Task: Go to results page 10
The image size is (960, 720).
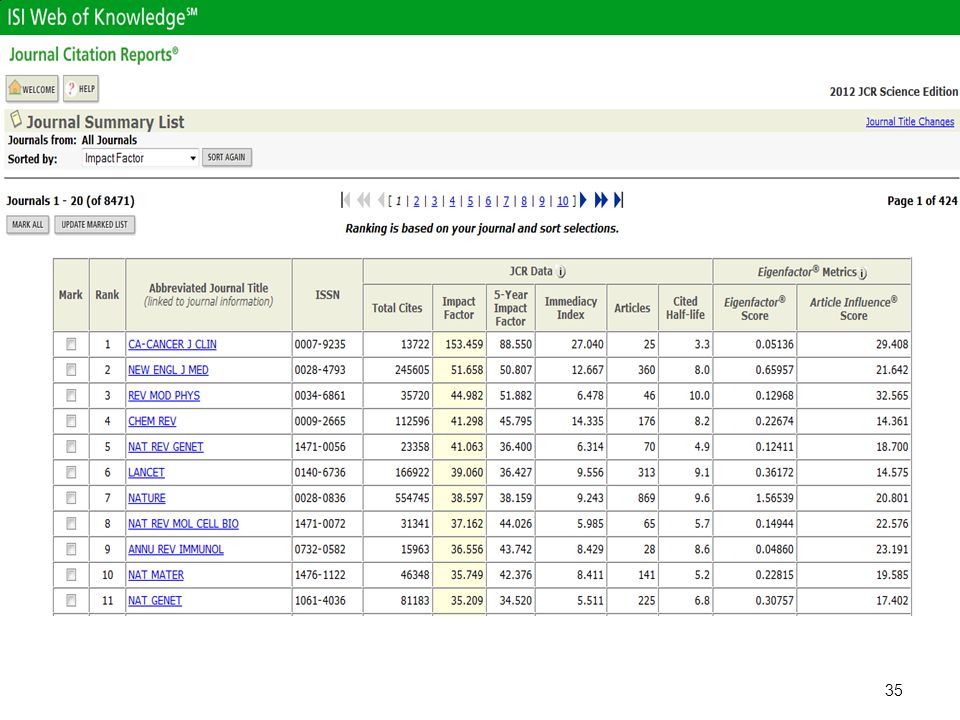Action: coord(563,201)
